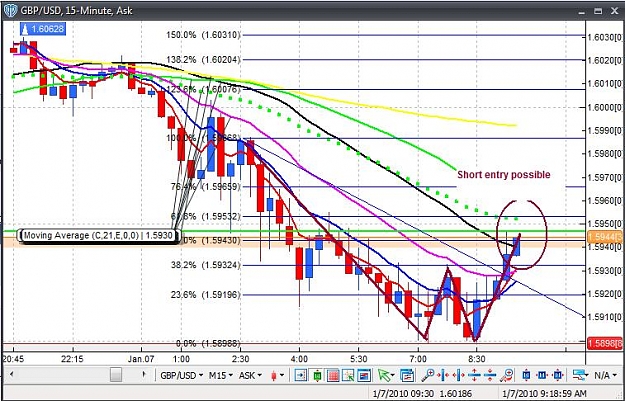Open the candlestick chart type dropdown
625x401 pixels.
(x=277, y=375)
